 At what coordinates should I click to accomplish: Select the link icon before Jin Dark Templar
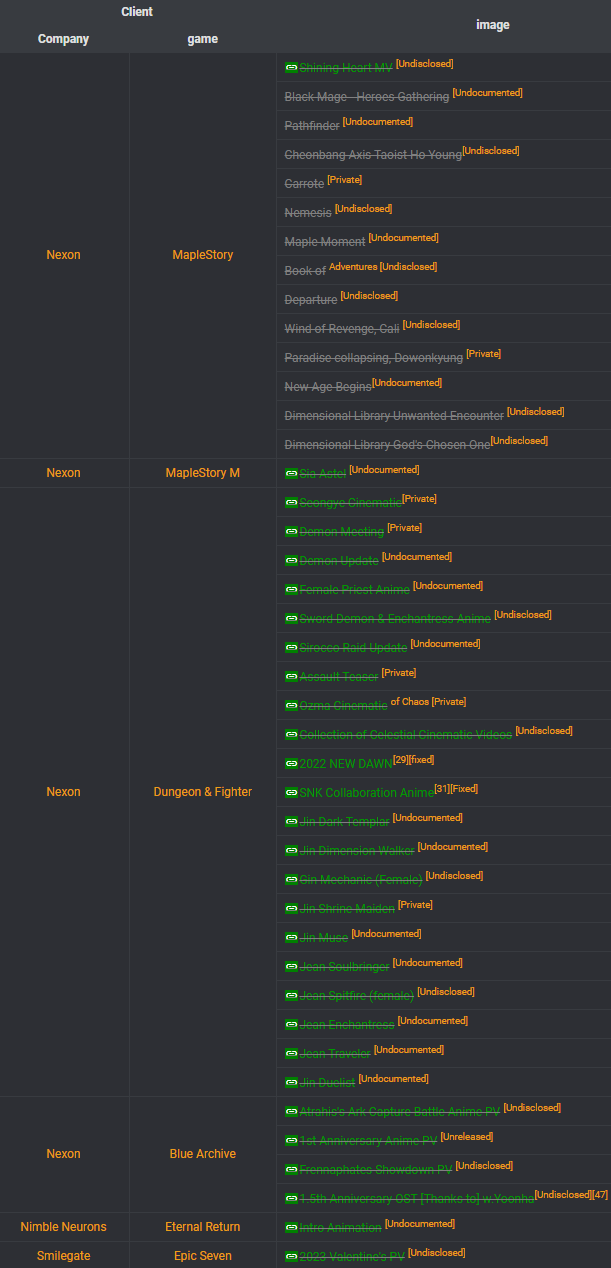[291, 822]
